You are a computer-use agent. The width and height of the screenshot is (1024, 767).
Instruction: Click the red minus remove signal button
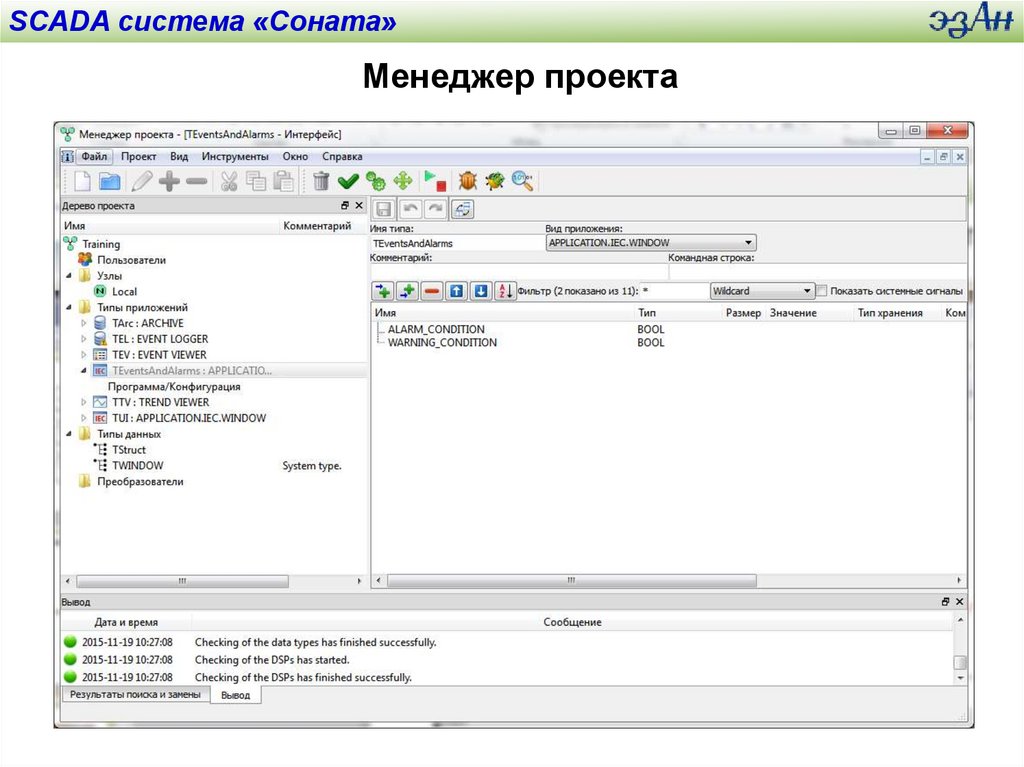coord(432,291)
